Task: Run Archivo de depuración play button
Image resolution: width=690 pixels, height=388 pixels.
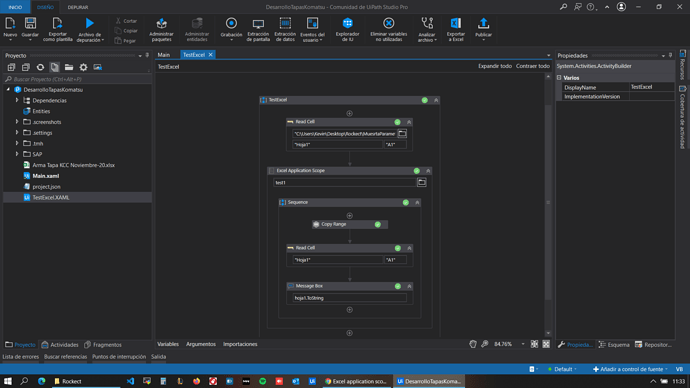Action: coord(90,23)
